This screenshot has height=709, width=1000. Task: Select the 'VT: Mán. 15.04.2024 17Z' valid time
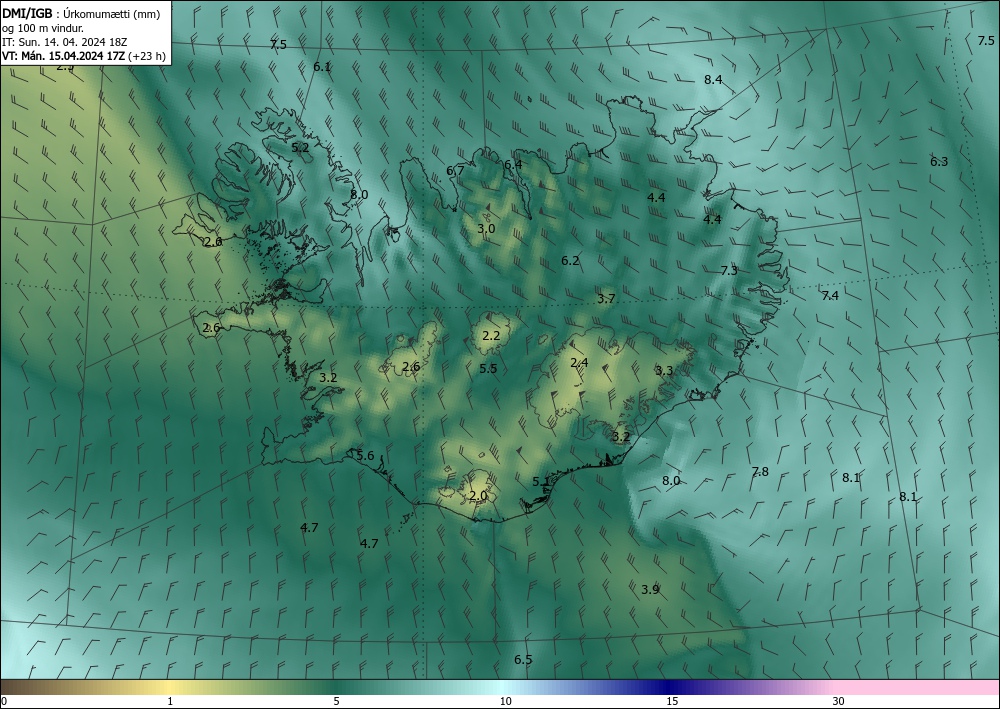[x=64, y=55]
